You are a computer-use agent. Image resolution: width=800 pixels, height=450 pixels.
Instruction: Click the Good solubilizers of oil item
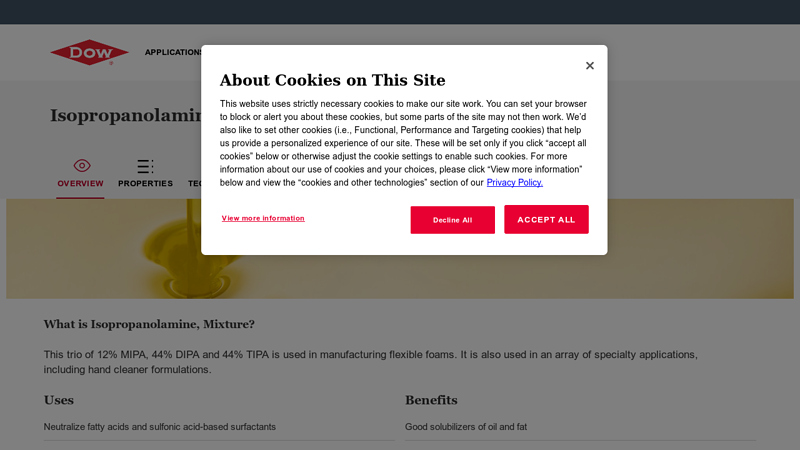pos(466,427)
